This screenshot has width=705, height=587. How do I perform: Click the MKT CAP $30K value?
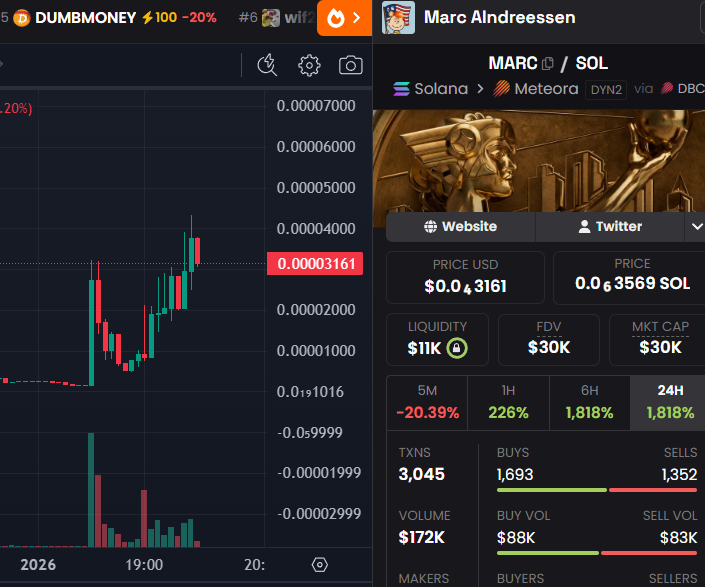click(660, 347)
